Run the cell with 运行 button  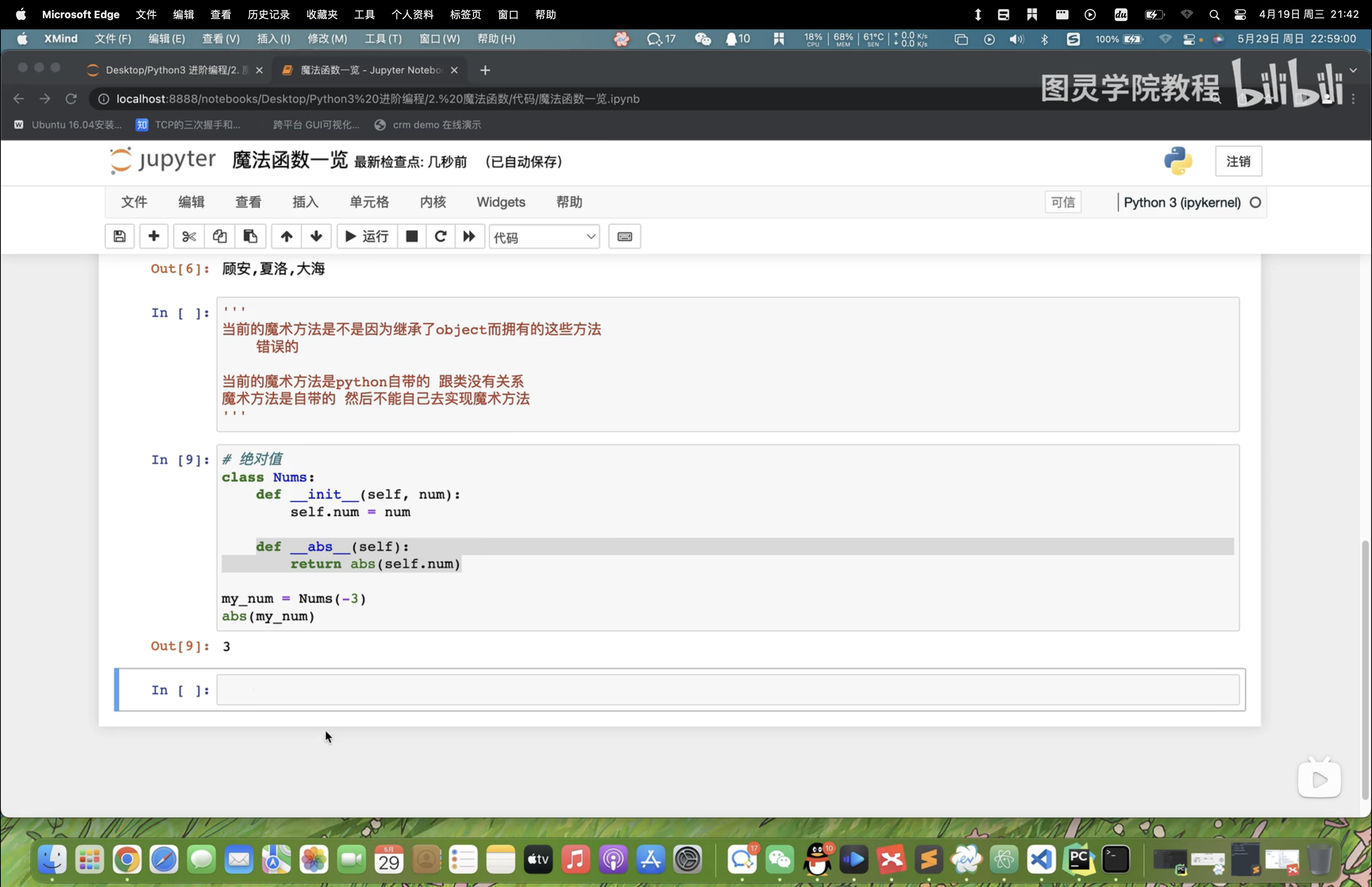pos(367,236)
